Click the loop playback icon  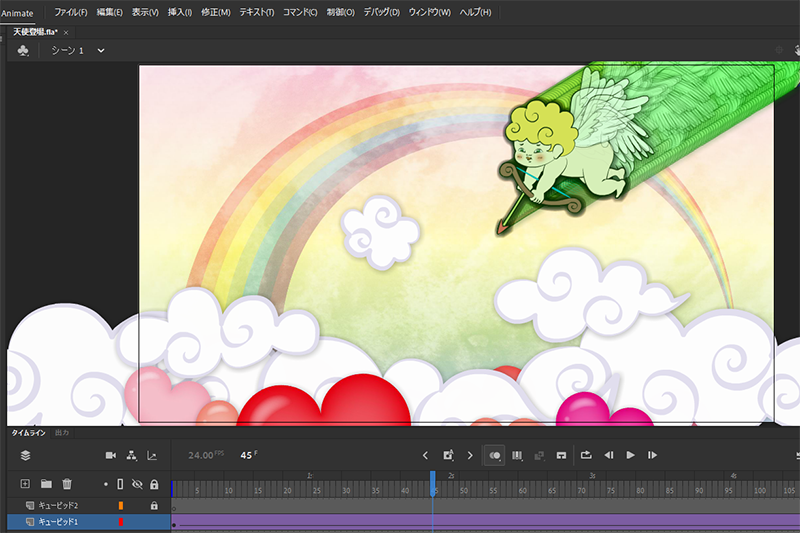[x=585, y=455]
